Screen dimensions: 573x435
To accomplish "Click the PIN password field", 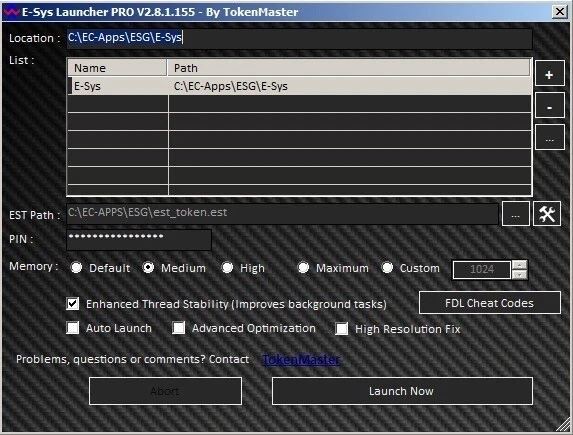I will point(139,239).
